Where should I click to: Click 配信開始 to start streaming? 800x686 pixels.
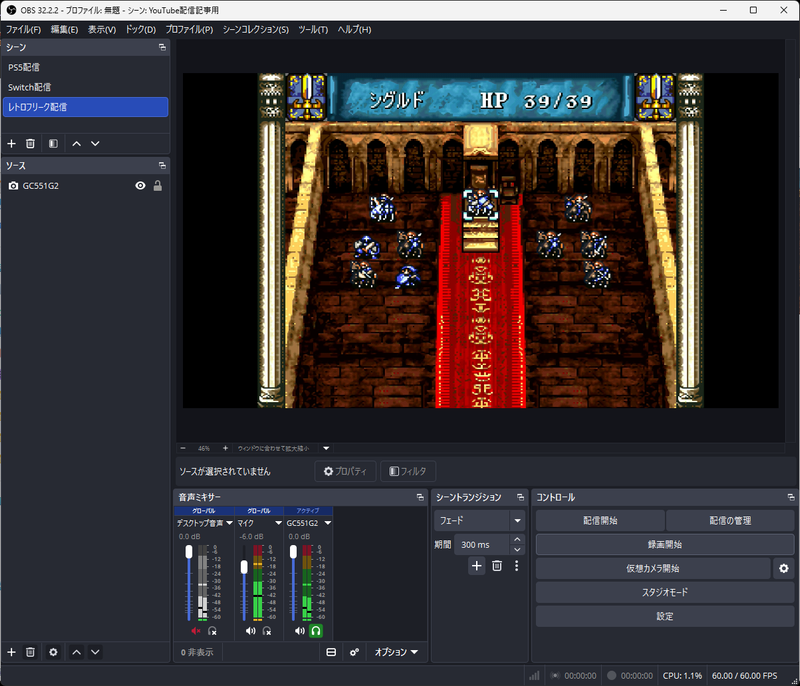[601, 521]
